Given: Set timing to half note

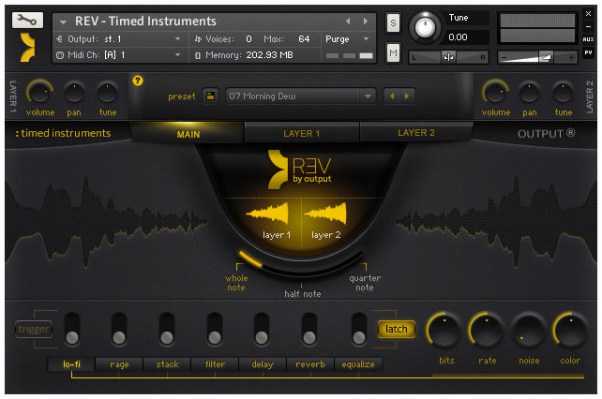Looking at the screenshot, I should pyautogui.click(x=303, y=294).
